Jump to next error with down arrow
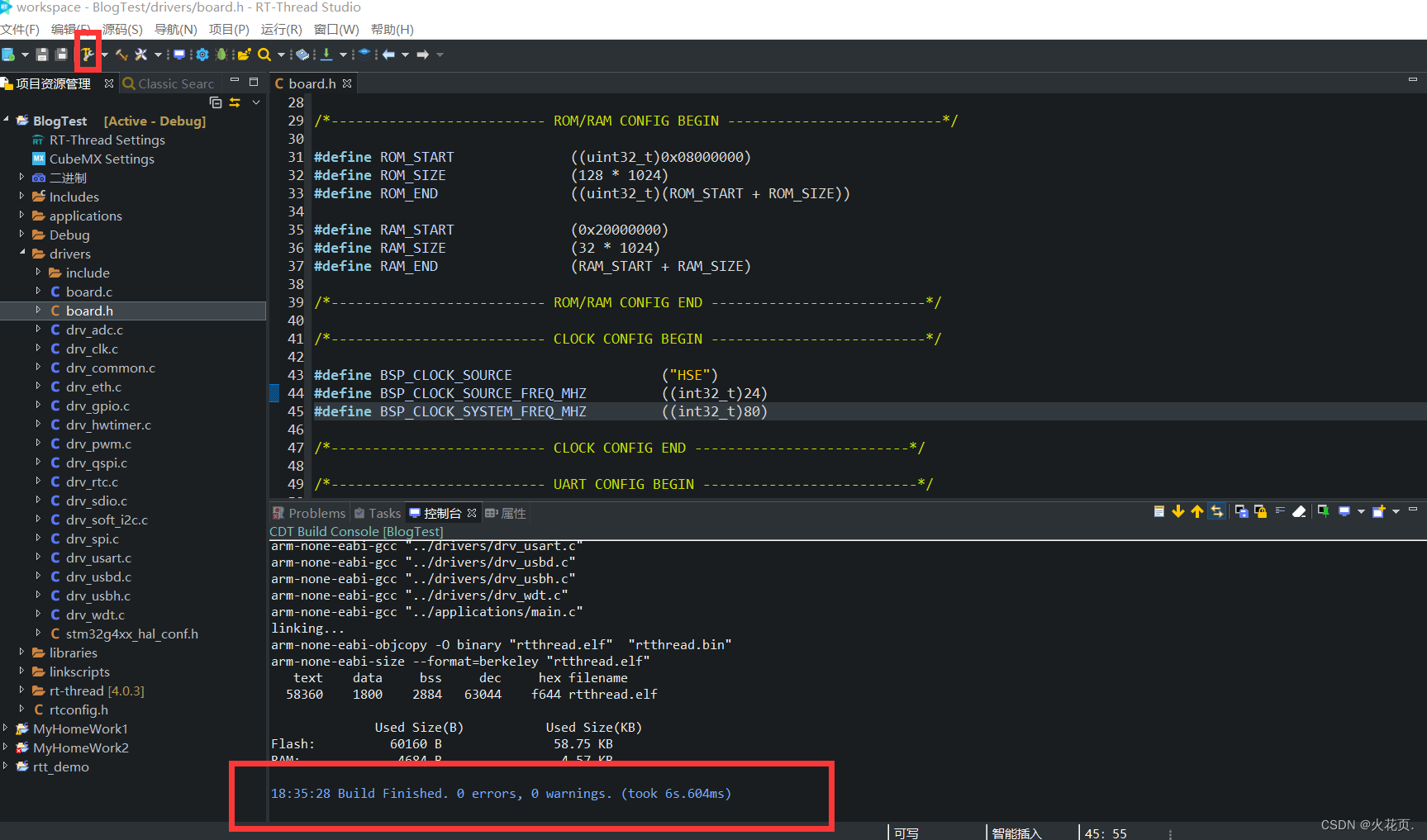 [1178, 511]
